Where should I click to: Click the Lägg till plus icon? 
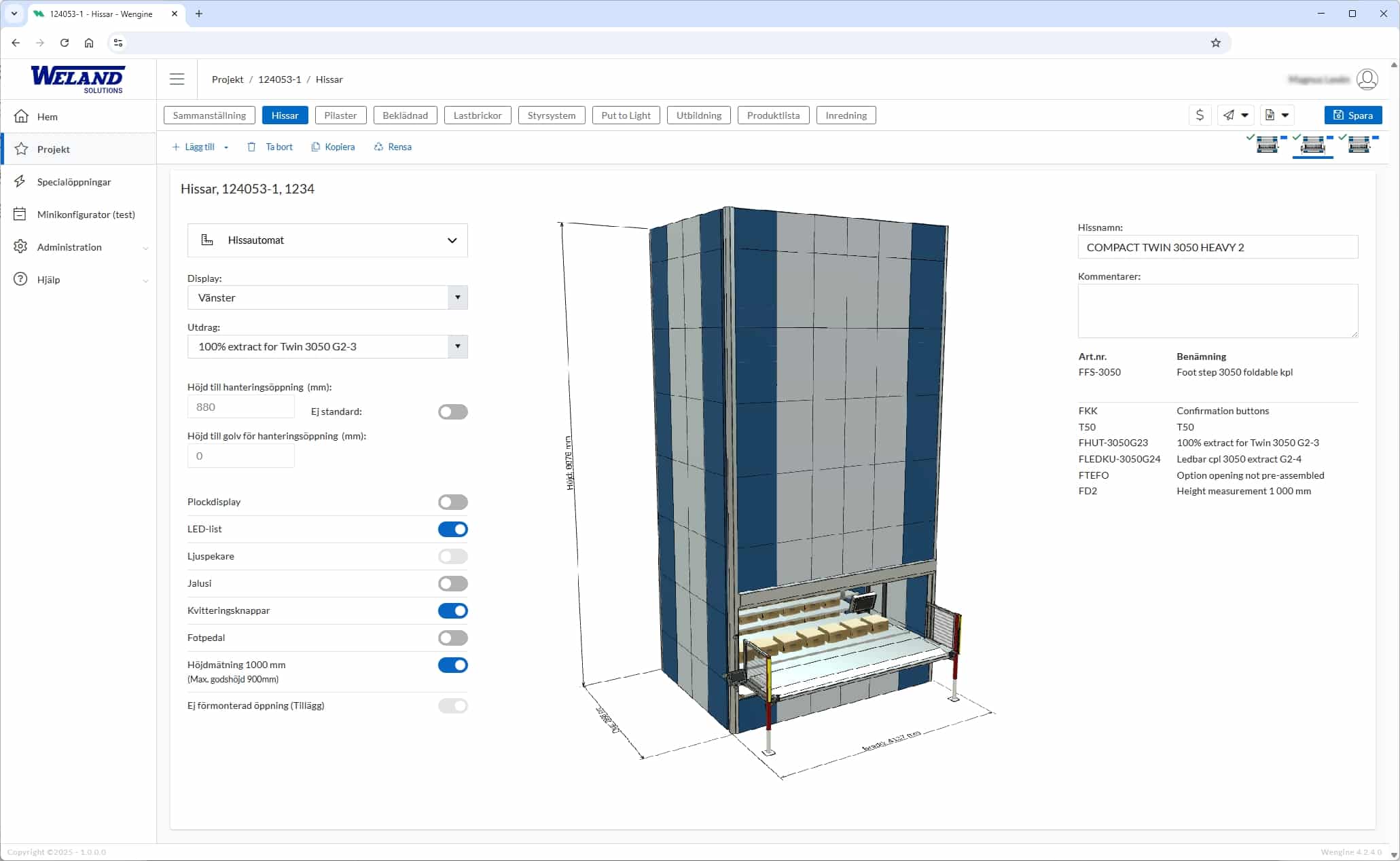click(176, 147)
